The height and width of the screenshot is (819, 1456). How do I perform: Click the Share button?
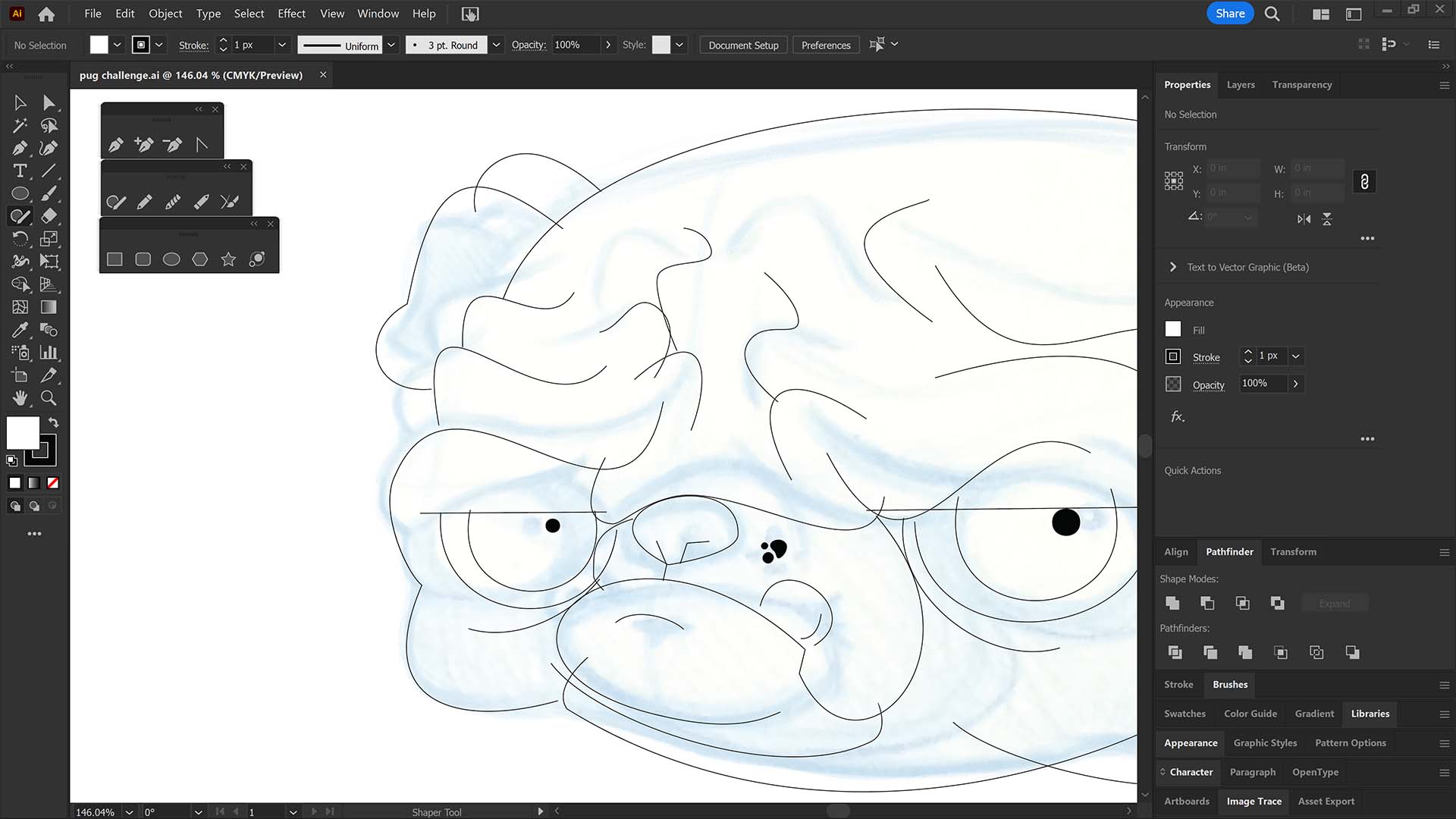pyautogui.click(x=1230, y=14)
